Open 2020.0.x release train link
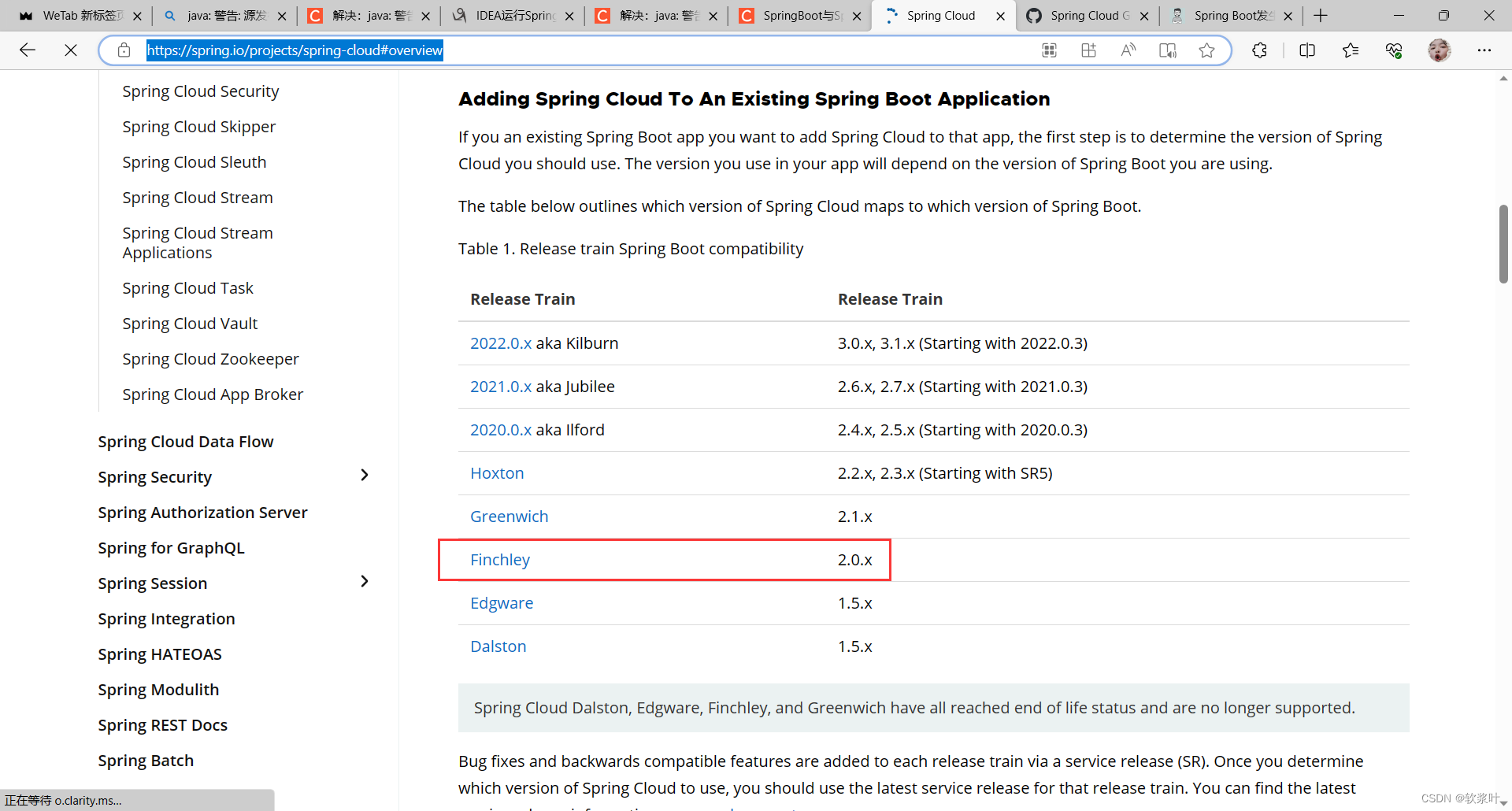The height and width of the screenshot is (811, 1512). coord(501,430)
